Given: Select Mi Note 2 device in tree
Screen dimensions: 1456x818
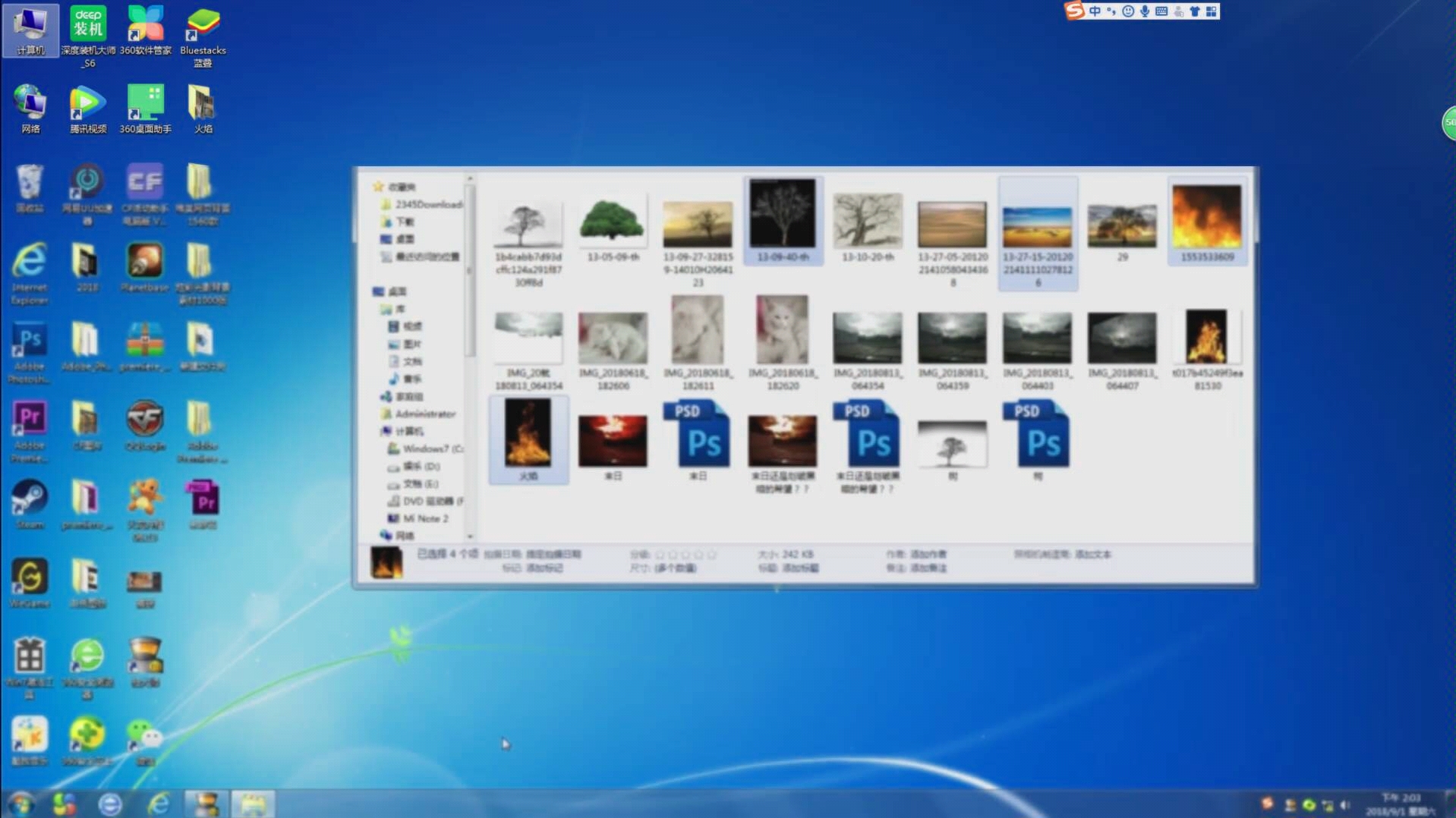Looking at the screenshot, I should (x=418, y=518).
